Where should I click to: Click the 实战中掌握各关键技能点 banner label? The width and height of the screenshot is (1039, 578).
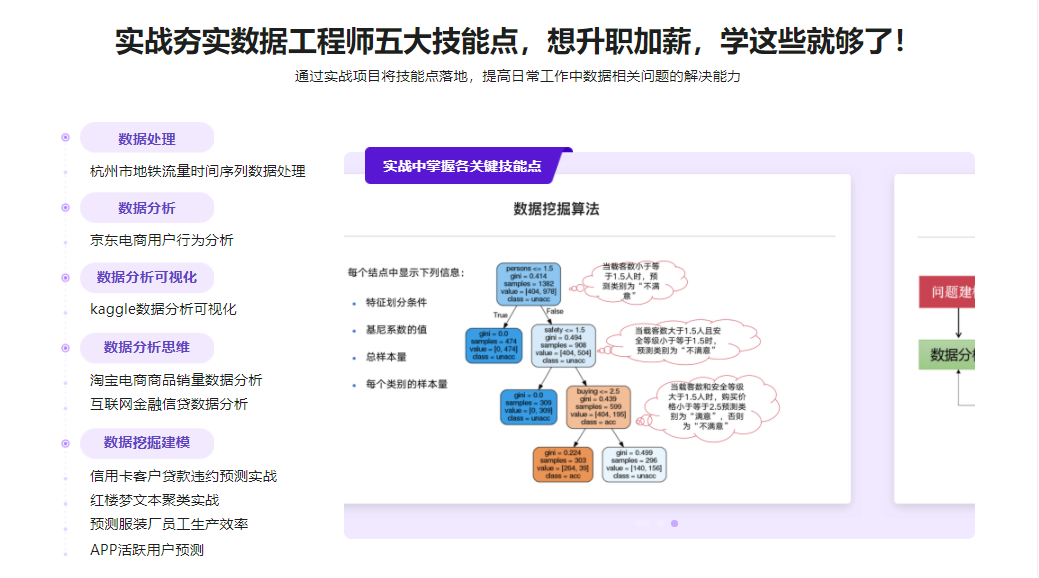tap(462, 166)
